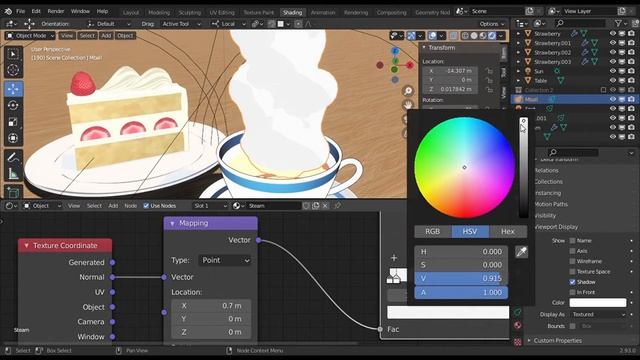
Task: Open the Drag Active Tool dropdown
Action: click(181, 24)
